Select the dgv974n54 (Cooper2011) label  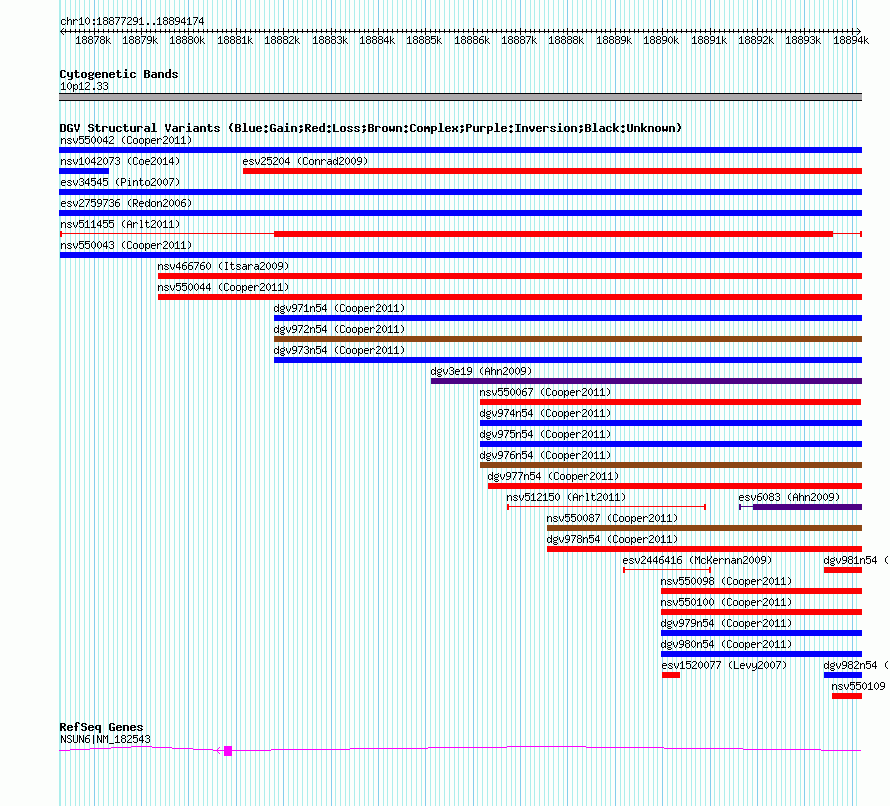click(x=545, y=413)
